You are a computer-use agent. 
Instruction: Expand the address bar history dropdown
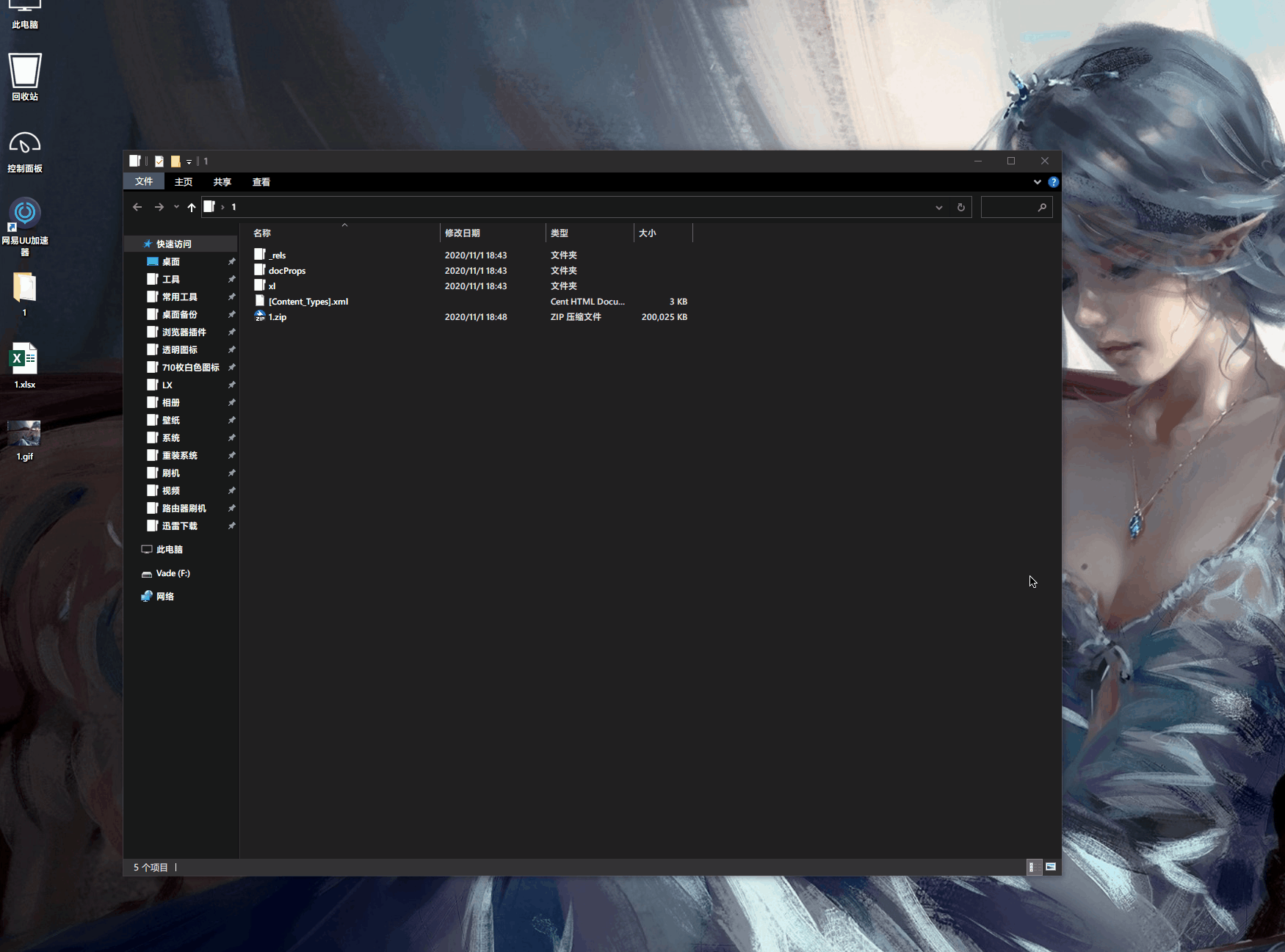[938, 207]
